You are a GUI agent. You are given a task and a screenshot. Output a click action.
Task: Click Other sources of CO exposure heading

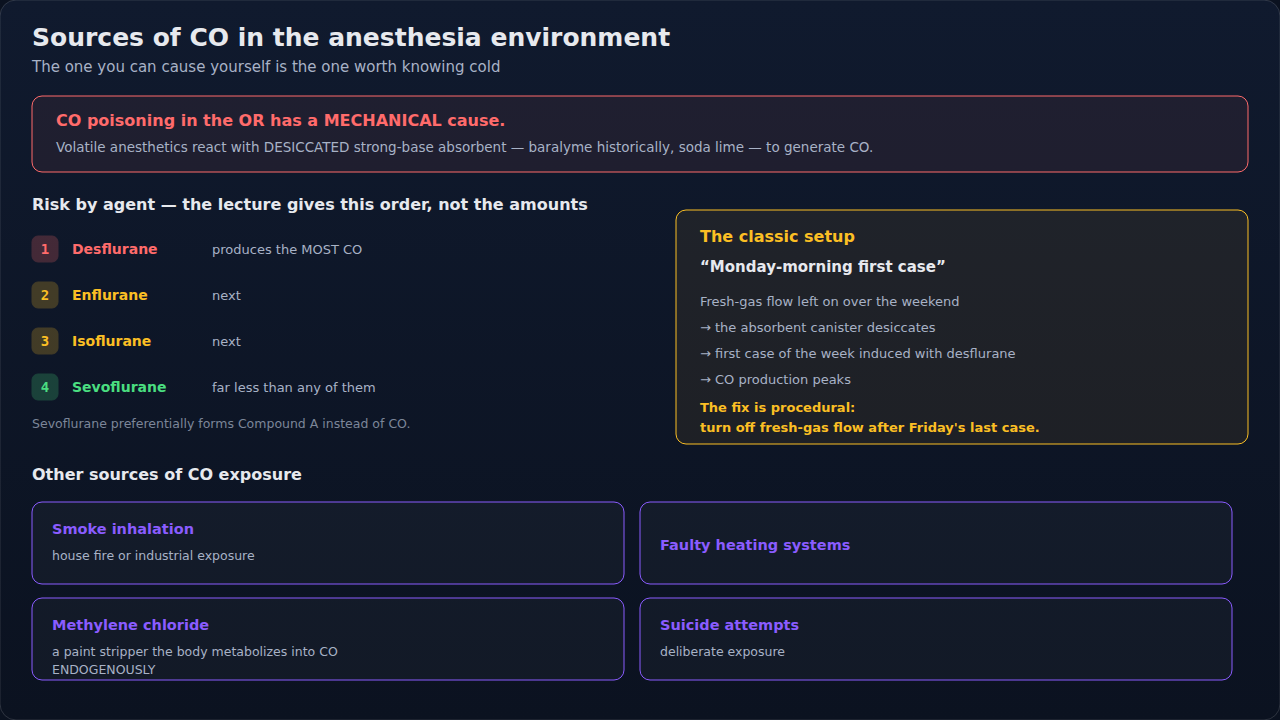pos(167,474)
